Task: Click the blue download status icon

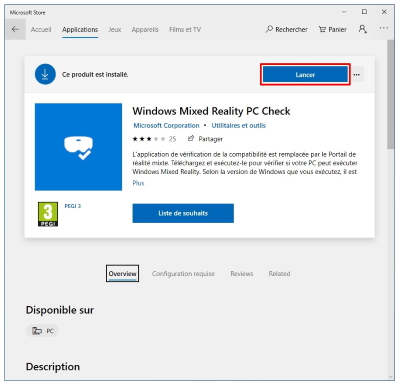Action: 45,74
